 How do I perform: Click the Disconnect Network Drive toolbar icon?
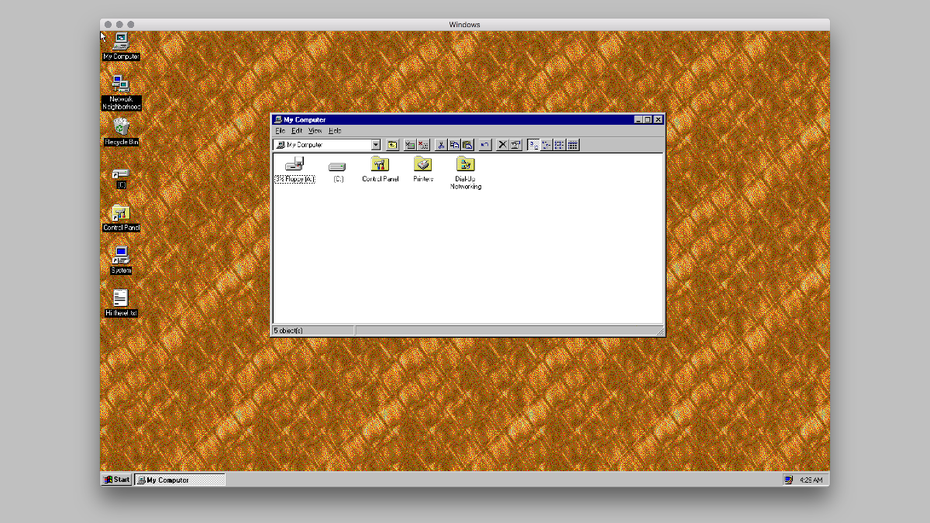423,145
